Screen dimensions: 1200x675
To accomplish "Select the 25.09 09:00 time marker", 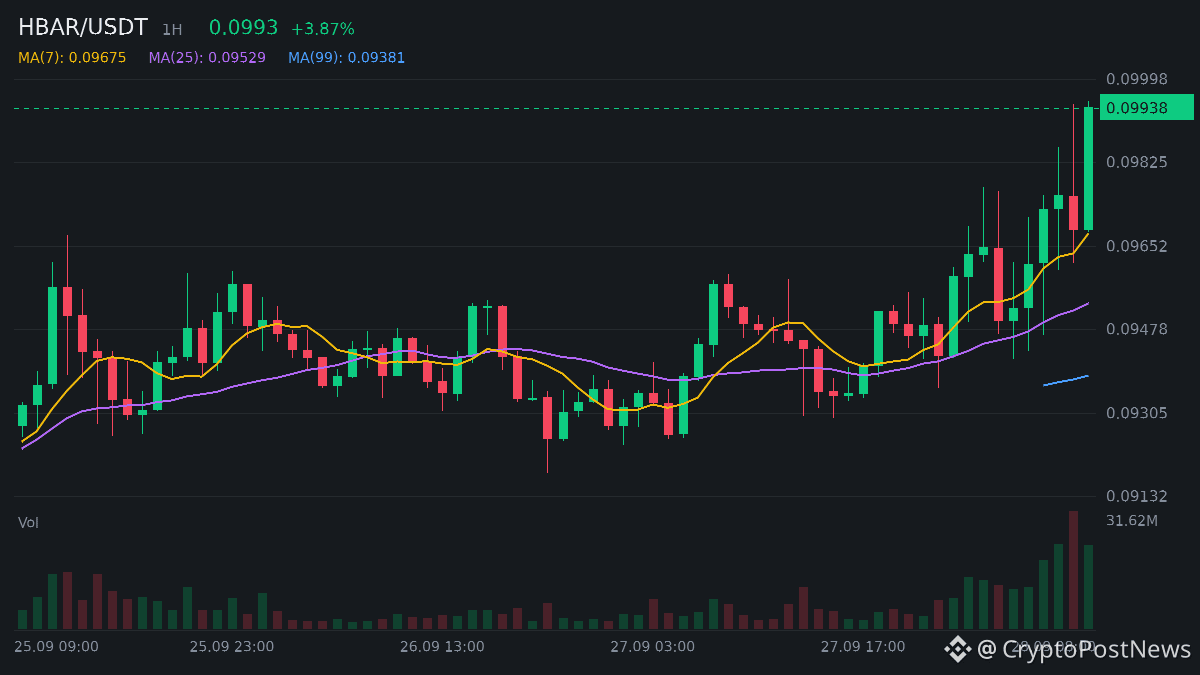I will [56, 647].
